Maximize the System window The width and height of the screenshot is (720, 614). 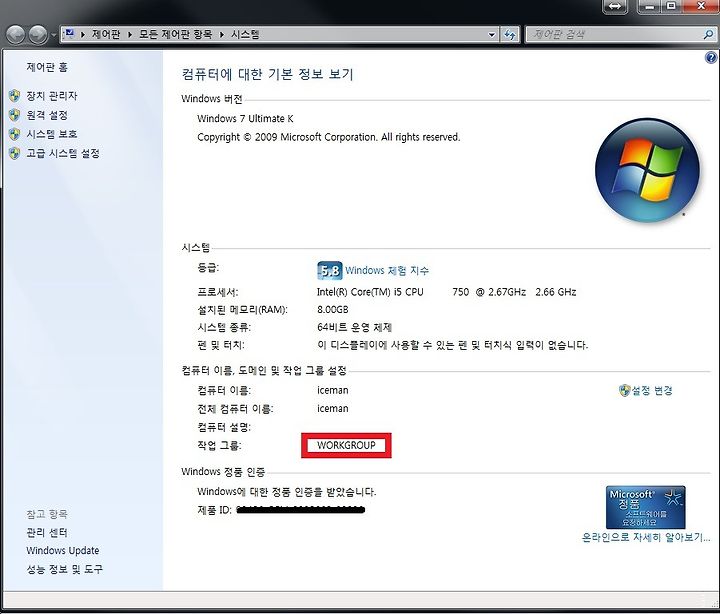click(671, 6)
